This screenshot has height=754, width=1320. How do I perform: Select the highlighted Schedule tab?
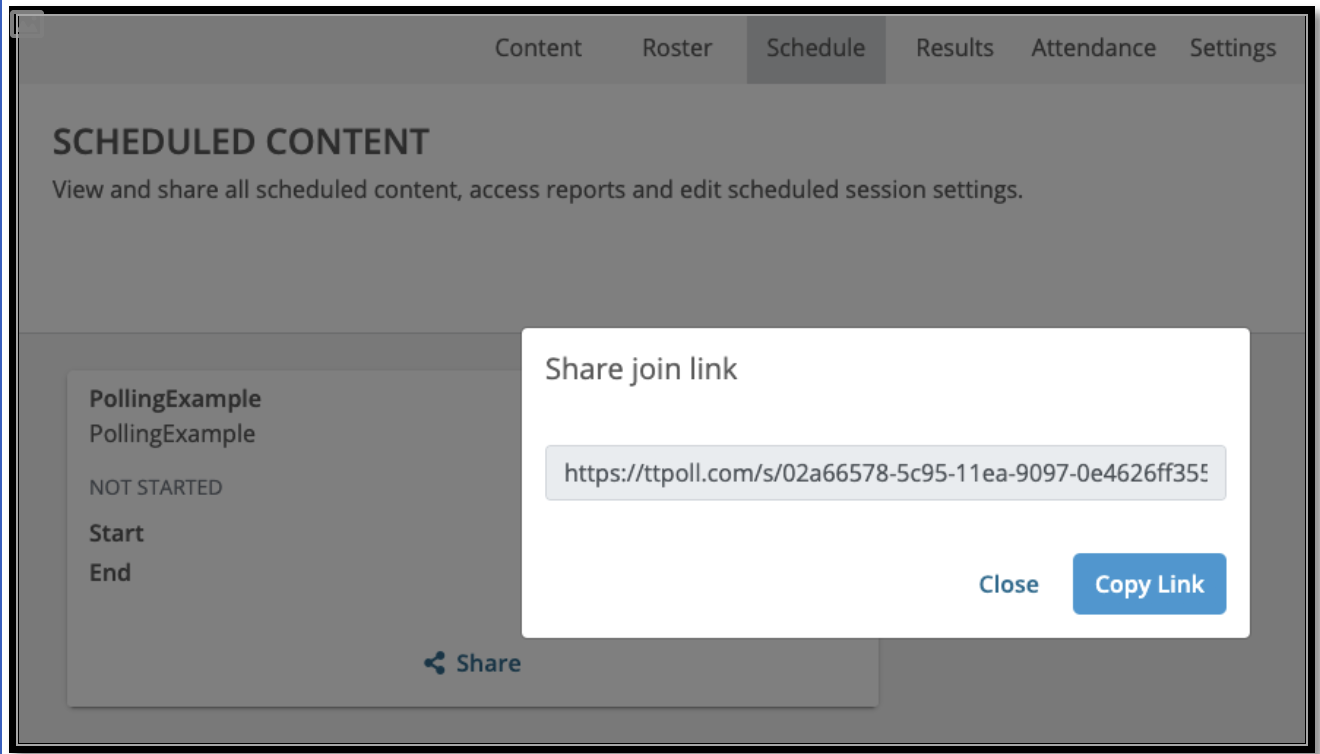pos(816,48)
